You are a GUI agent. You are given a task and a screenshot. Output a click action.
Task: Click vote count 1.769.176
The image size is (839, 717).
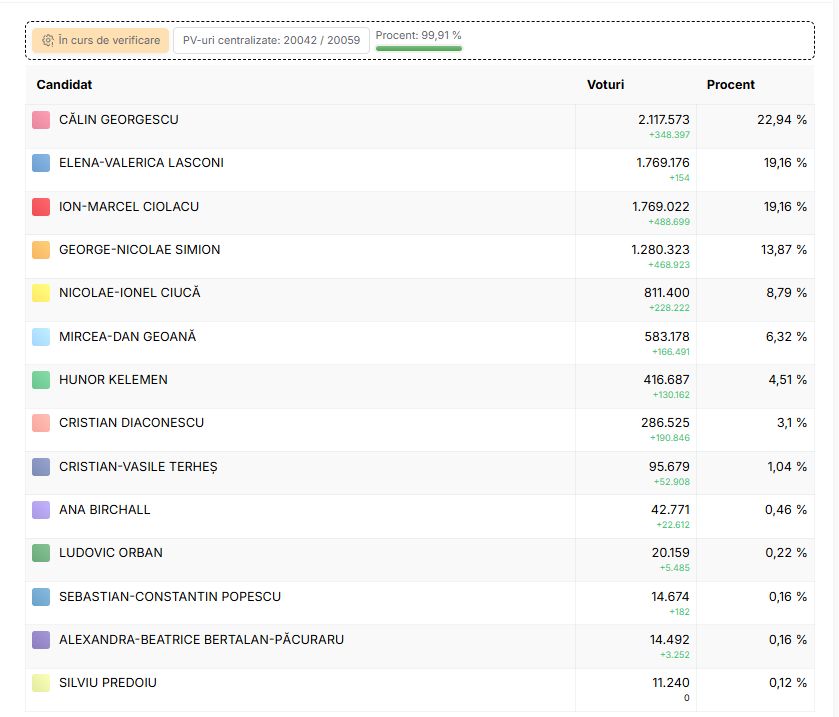662,163
